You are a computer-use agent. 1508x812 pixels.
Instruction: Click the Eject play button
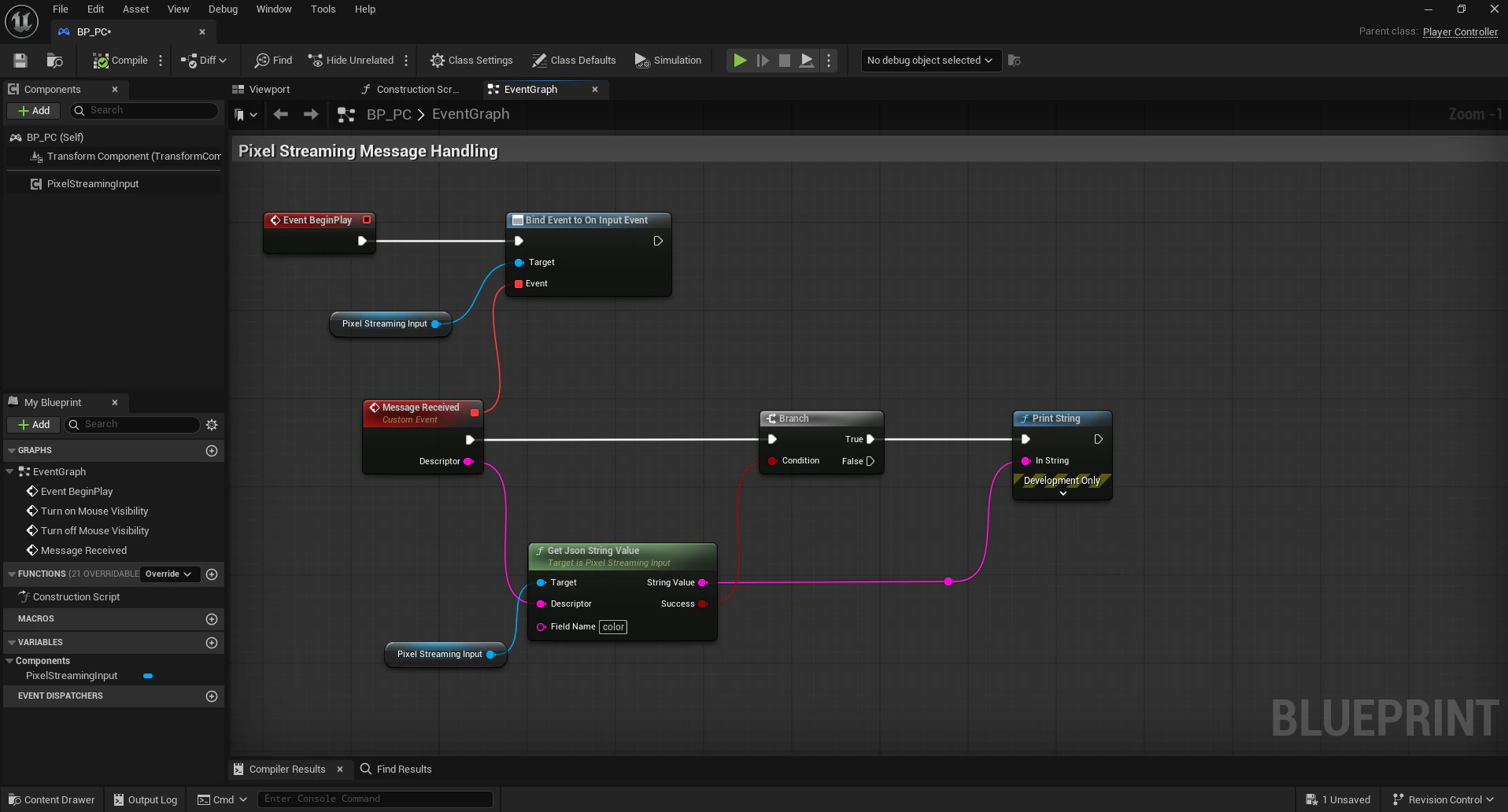click(807, 61)
